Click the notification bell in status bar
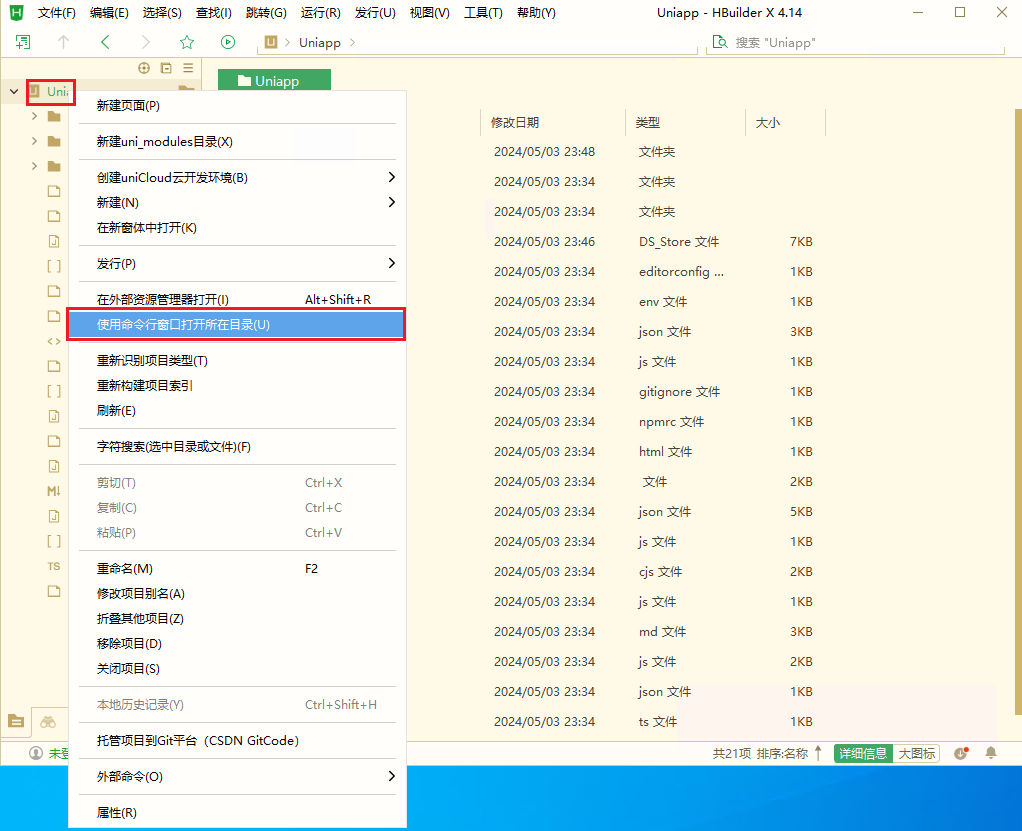The height and width of the screenshot is (831, 1022). click(x=991, y=753)
